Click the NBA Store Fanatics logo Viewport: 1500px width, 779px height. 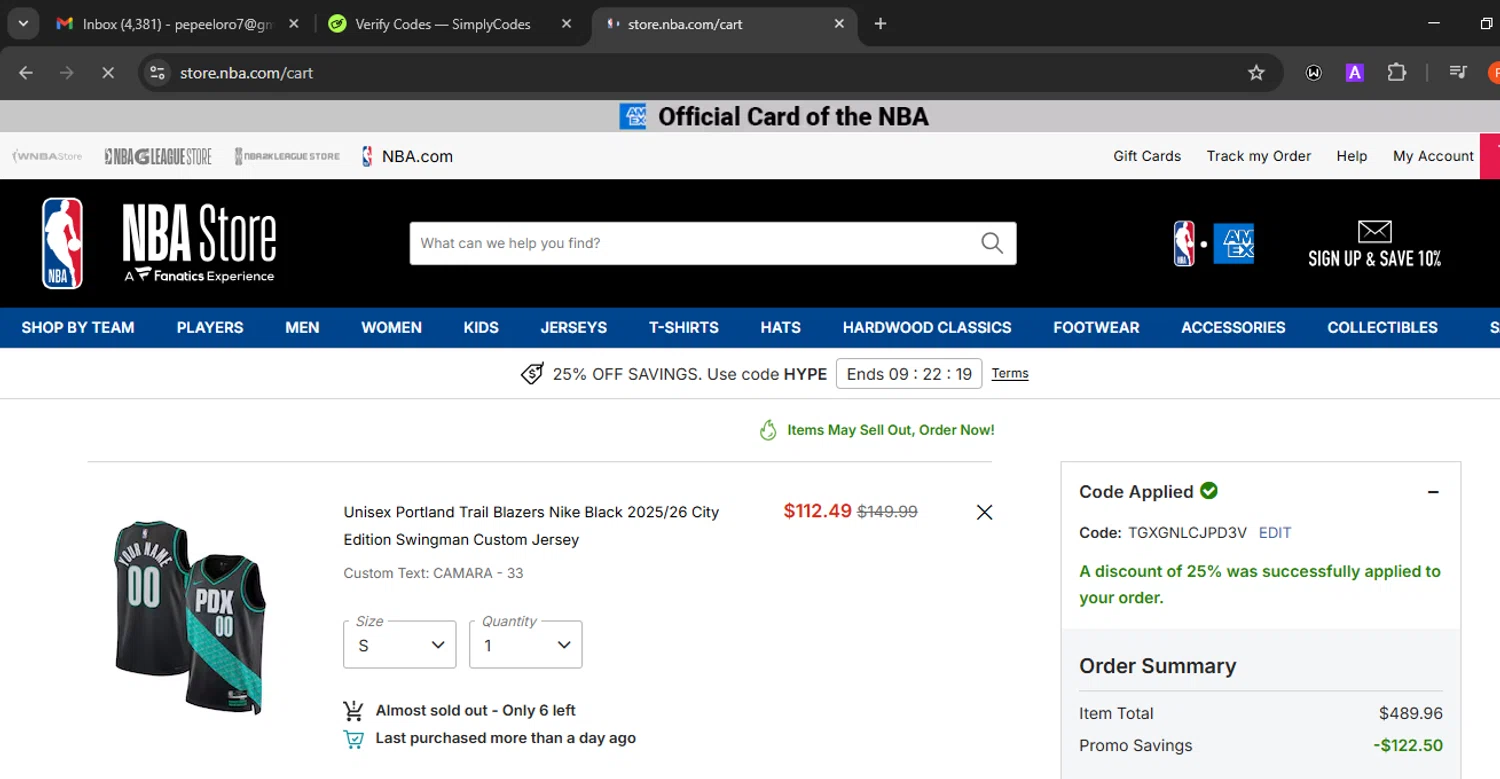199,243
